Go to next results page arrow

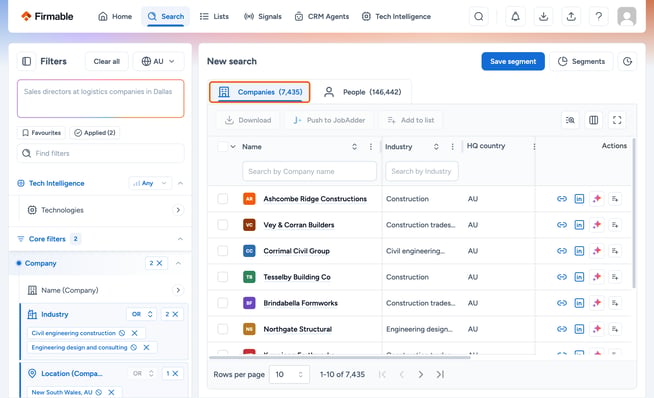[x=420, y=374]
